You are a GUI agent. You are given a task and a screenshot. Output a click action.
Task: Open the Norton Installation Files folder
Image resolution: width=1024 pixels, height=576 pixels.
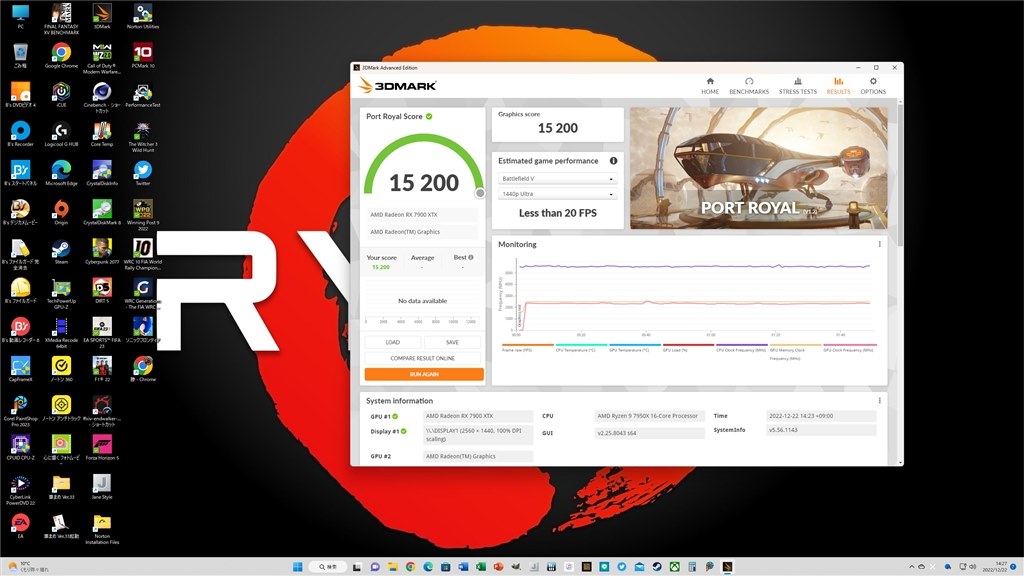tap(102, 529)
